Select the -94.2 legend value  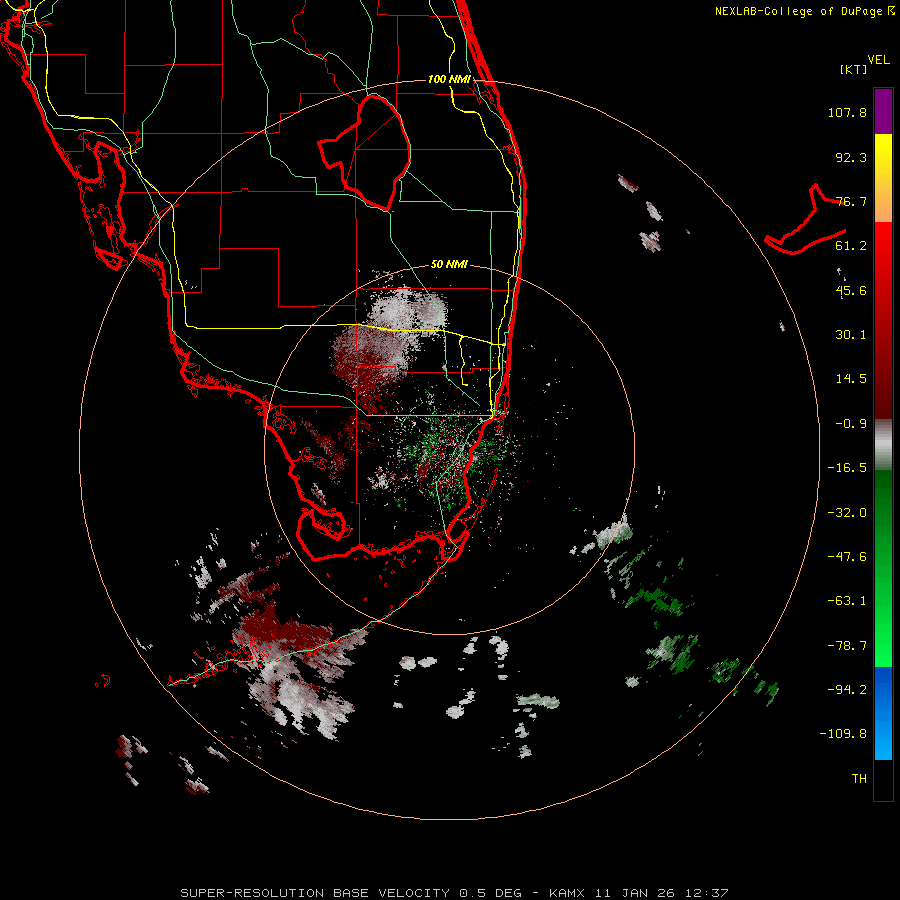pos(847,689)
